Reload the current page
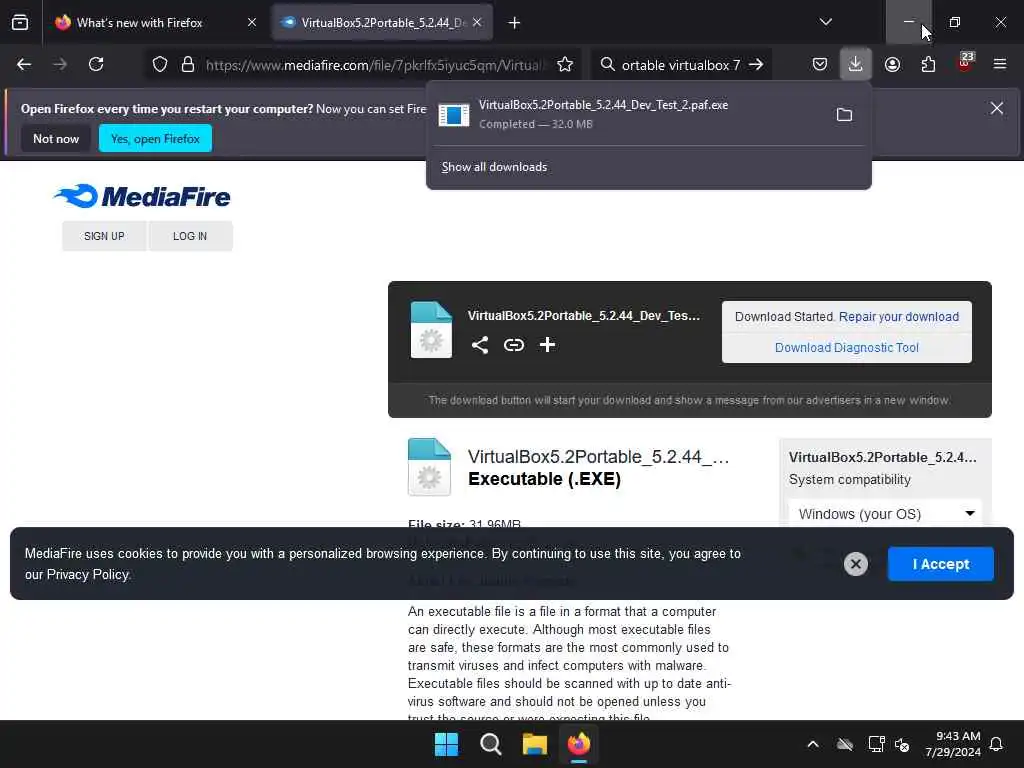Viewport: 1024px width, 768px height. (x=96, y=65)
